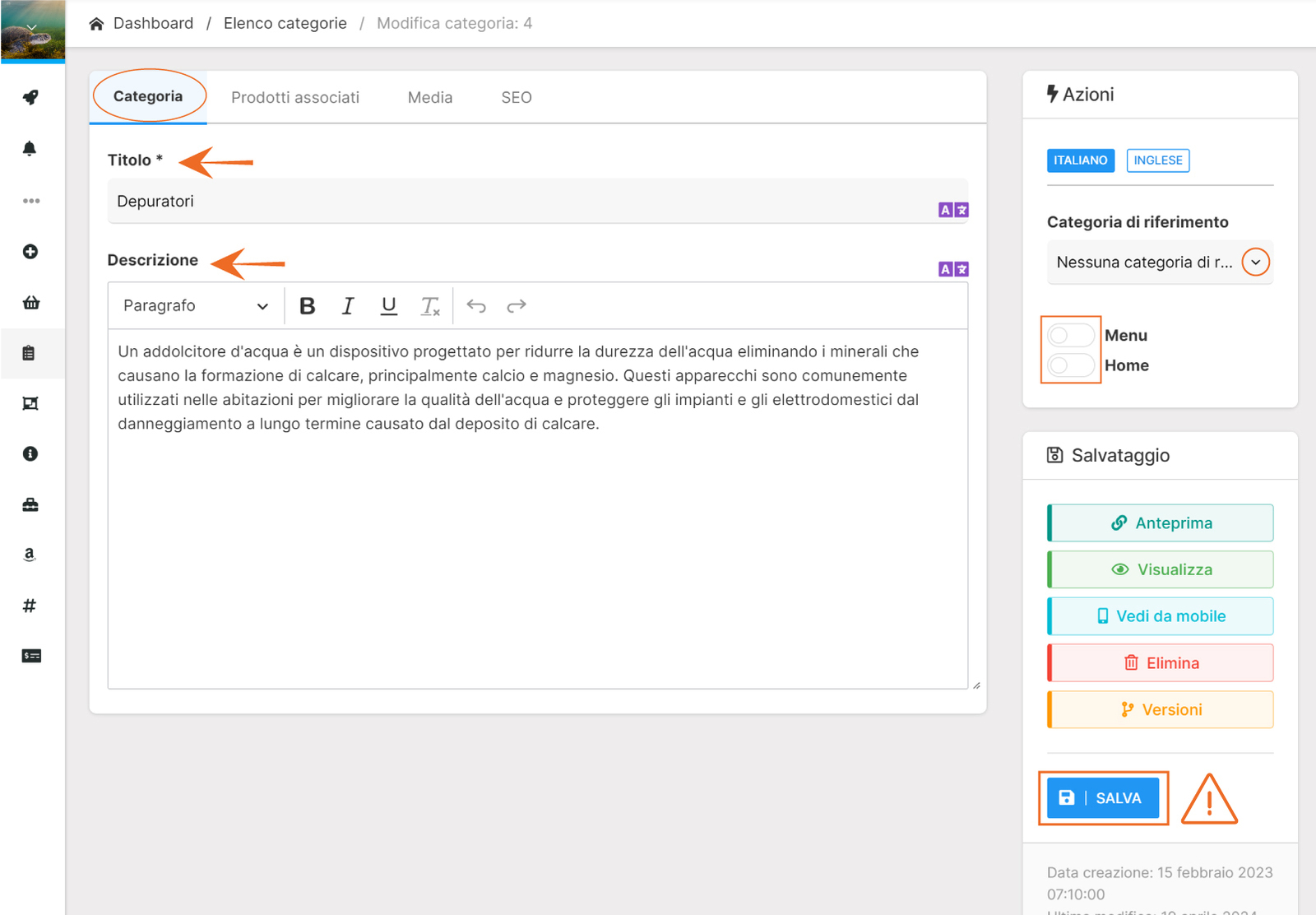Enable the Home toggle switch

click(1070, 365)
